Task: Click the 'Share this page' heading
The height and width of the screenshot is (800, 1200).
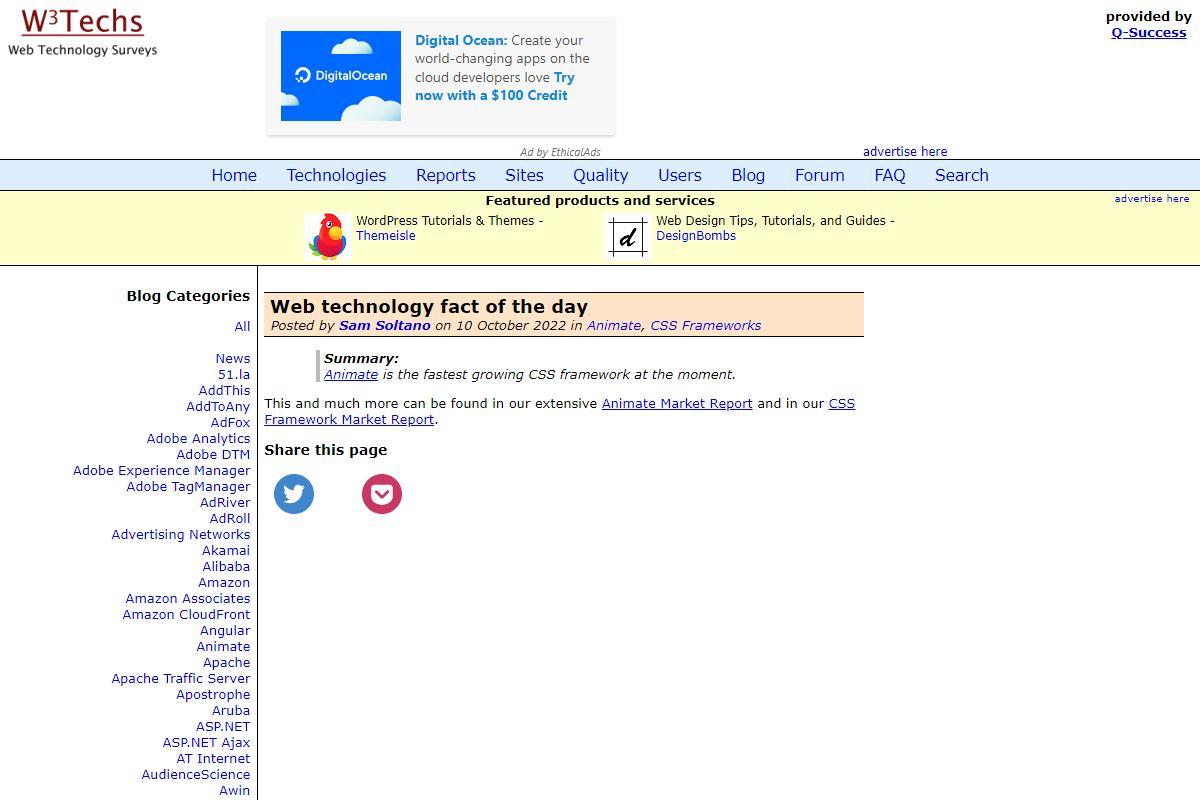Action: tap(326, 450)
